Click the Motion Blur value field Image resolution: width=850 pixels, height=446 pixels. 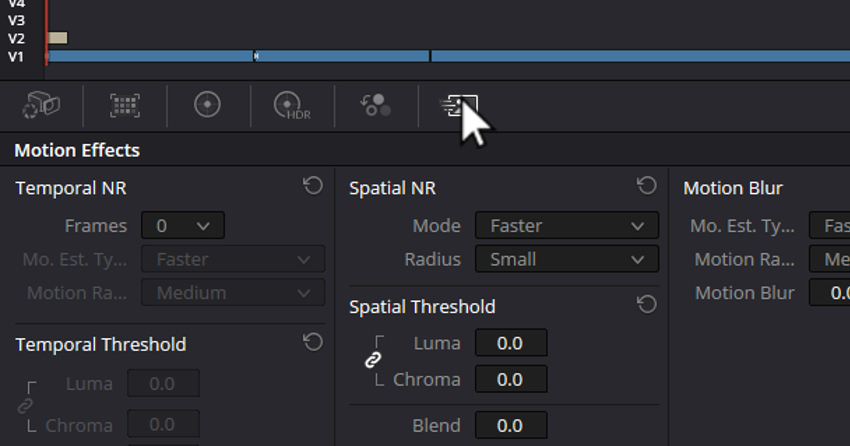pos(829,293)
